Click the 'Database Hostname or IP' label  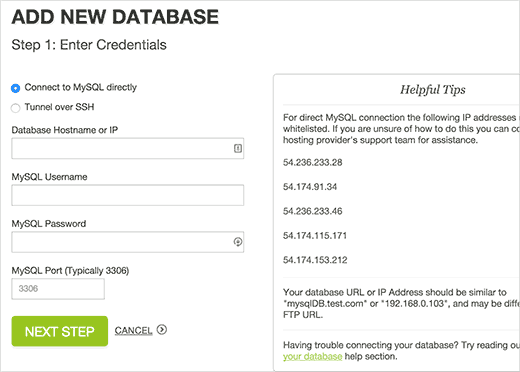[x=65, y=130]
